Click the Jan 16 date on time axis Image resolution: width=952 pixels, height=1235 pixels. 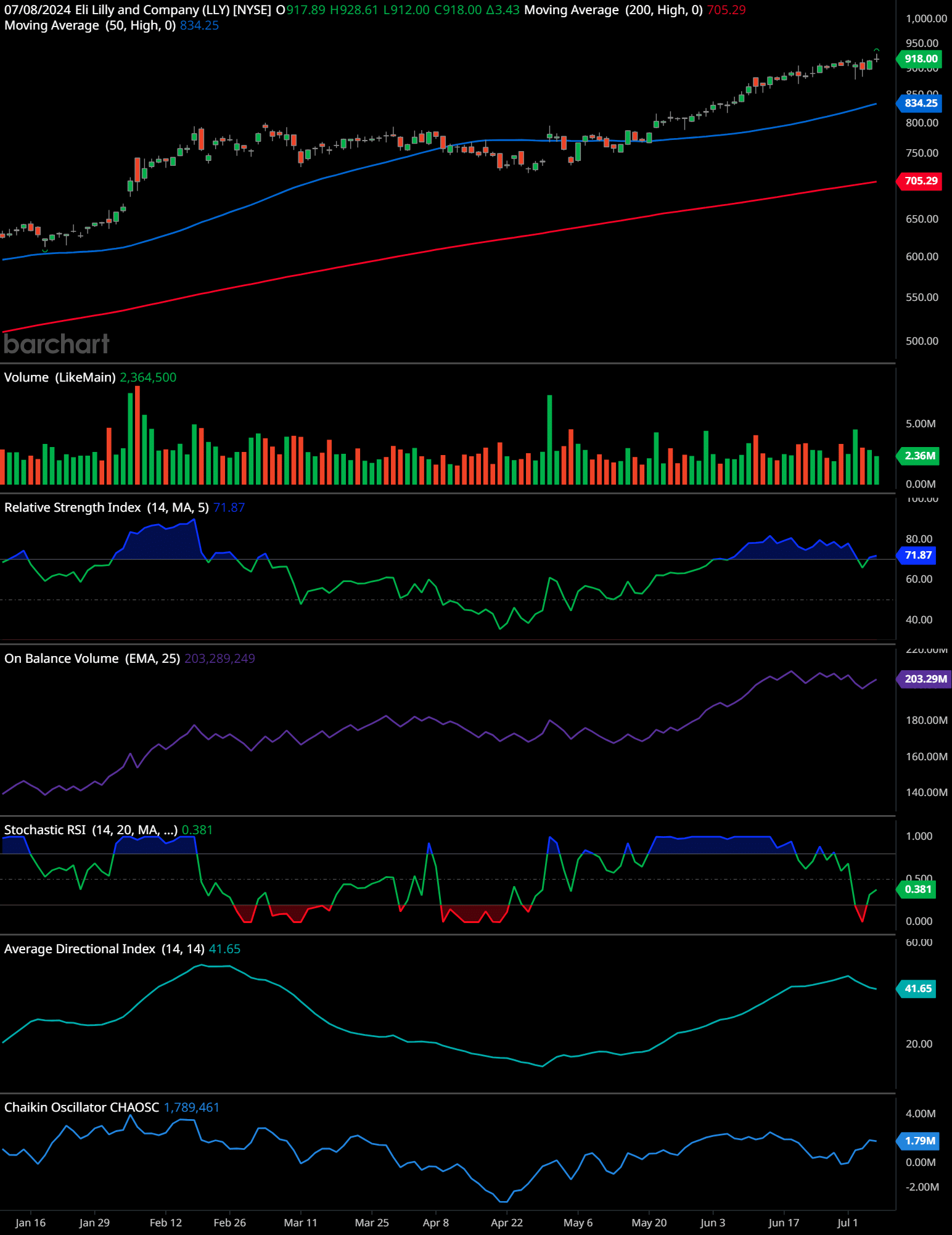point(30,1223)
